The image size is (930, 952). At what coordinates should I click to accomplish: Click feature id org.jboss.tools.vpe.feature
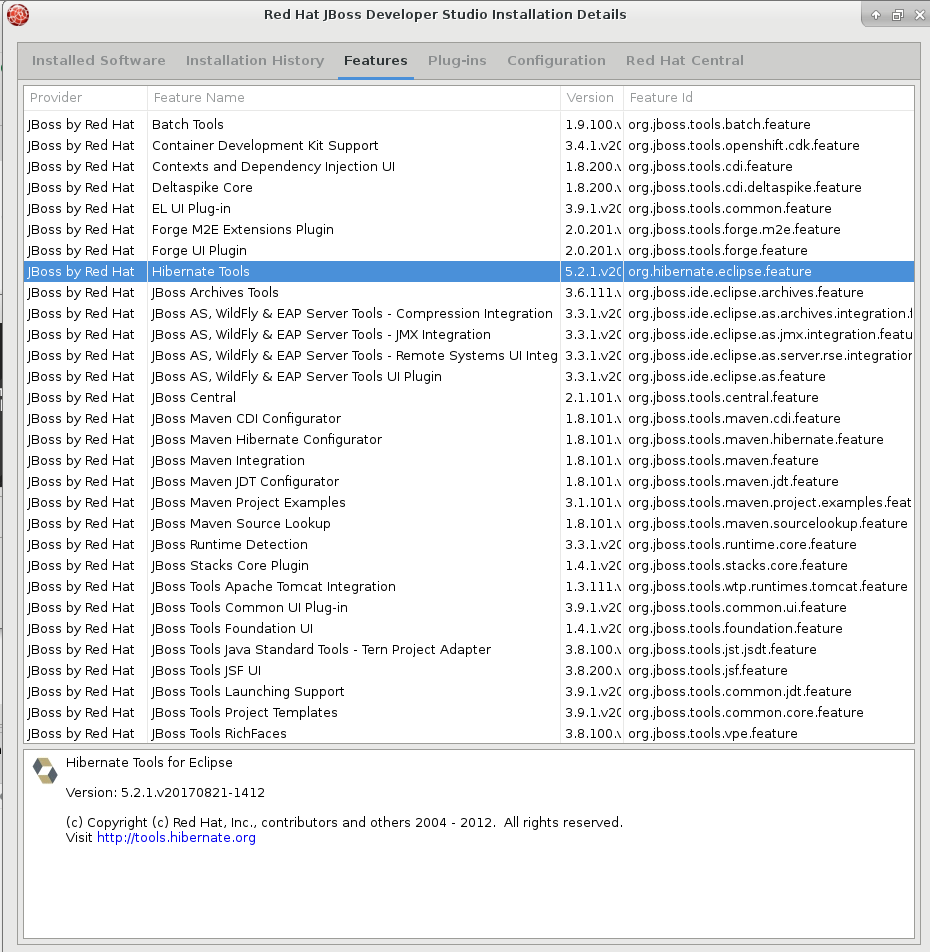tap(713, 733)
